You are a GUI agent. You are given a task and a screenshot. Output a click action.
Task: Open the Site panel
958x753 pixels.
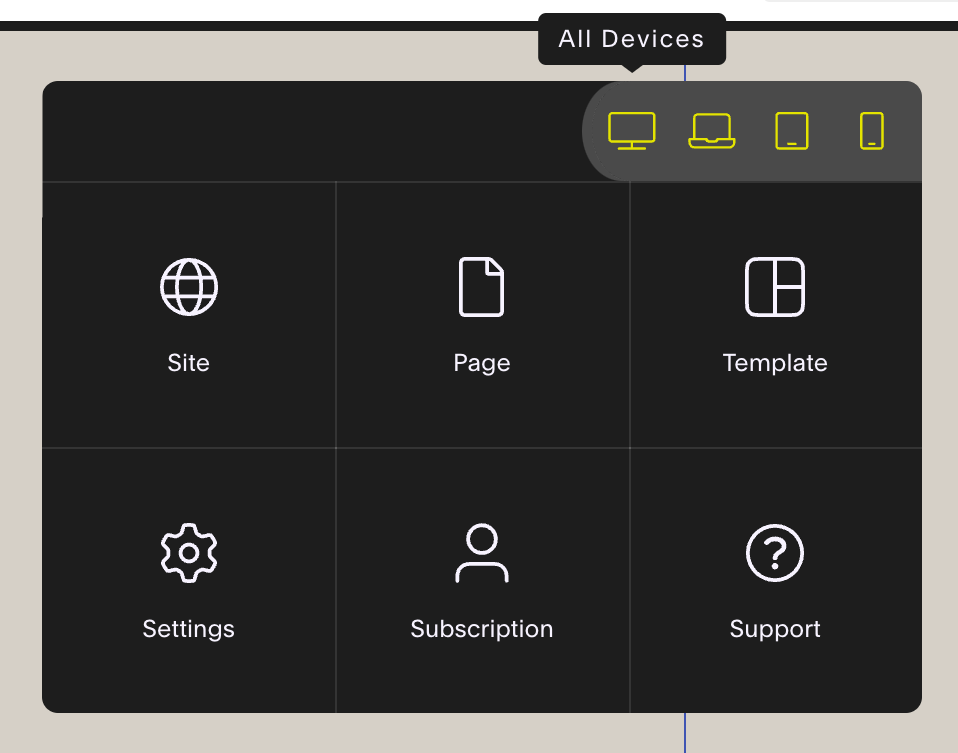[188, 315]
